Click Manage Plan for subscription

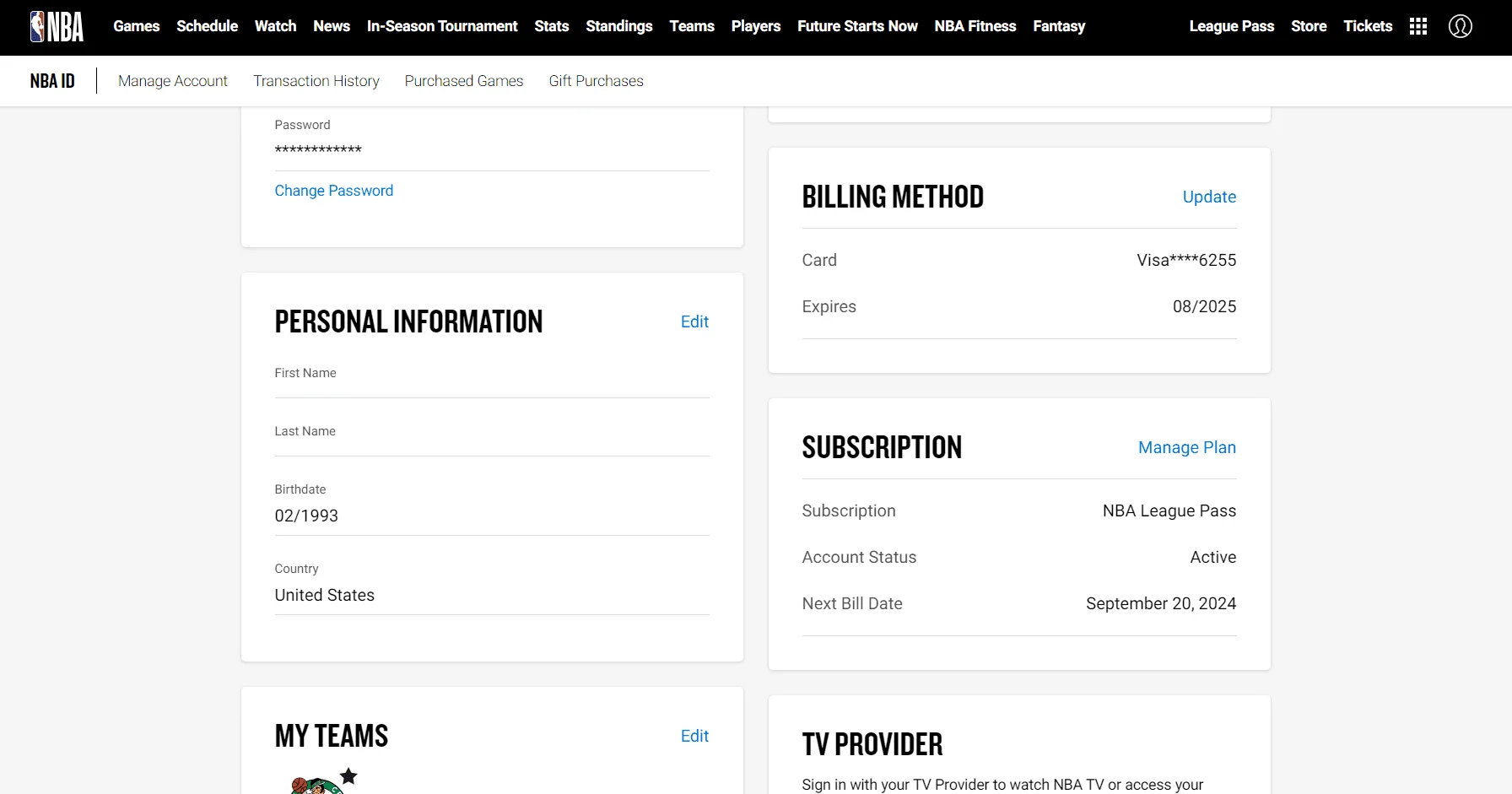[x=1187, y=447]
